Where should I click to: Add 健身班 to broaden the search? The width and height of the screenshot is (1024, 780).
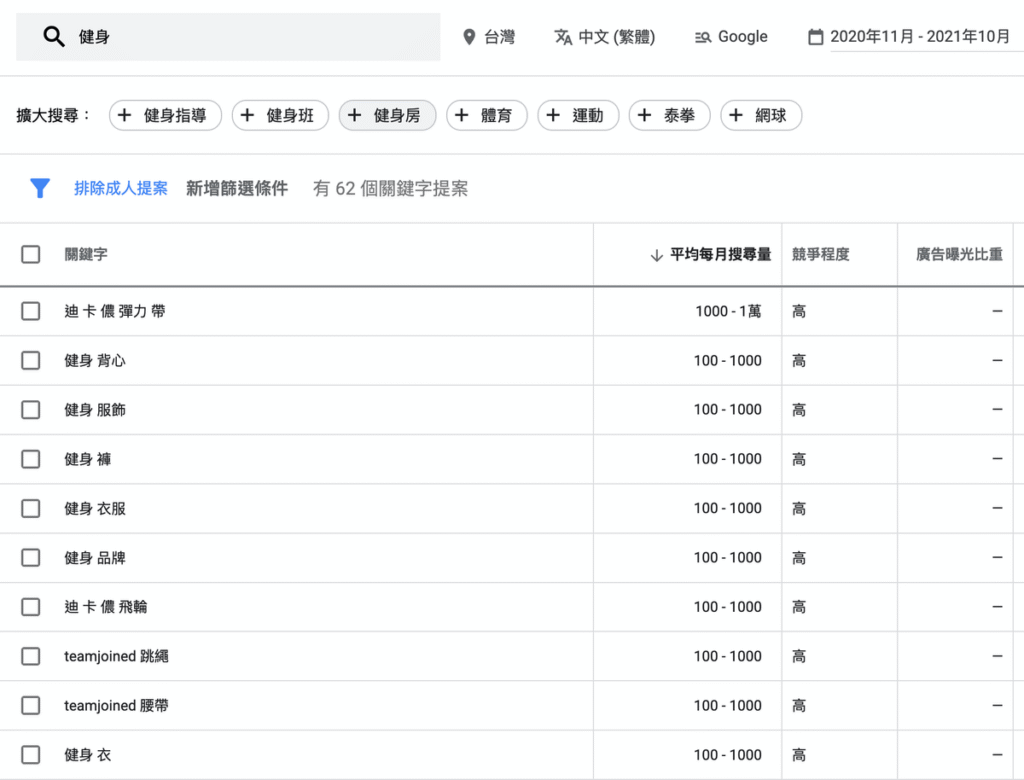280,116
